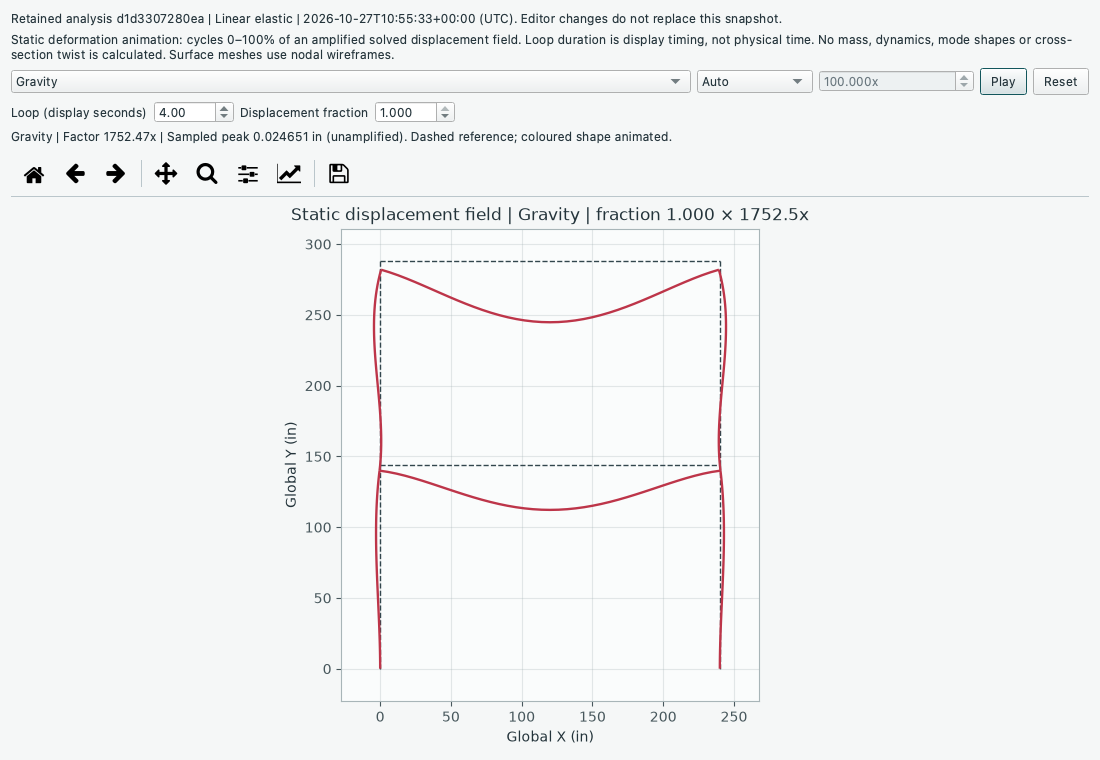This screenshot has height=760, width=1100.
Task: Click the Displacement fraction 1.000 field
Action: (x=406, y=112)
